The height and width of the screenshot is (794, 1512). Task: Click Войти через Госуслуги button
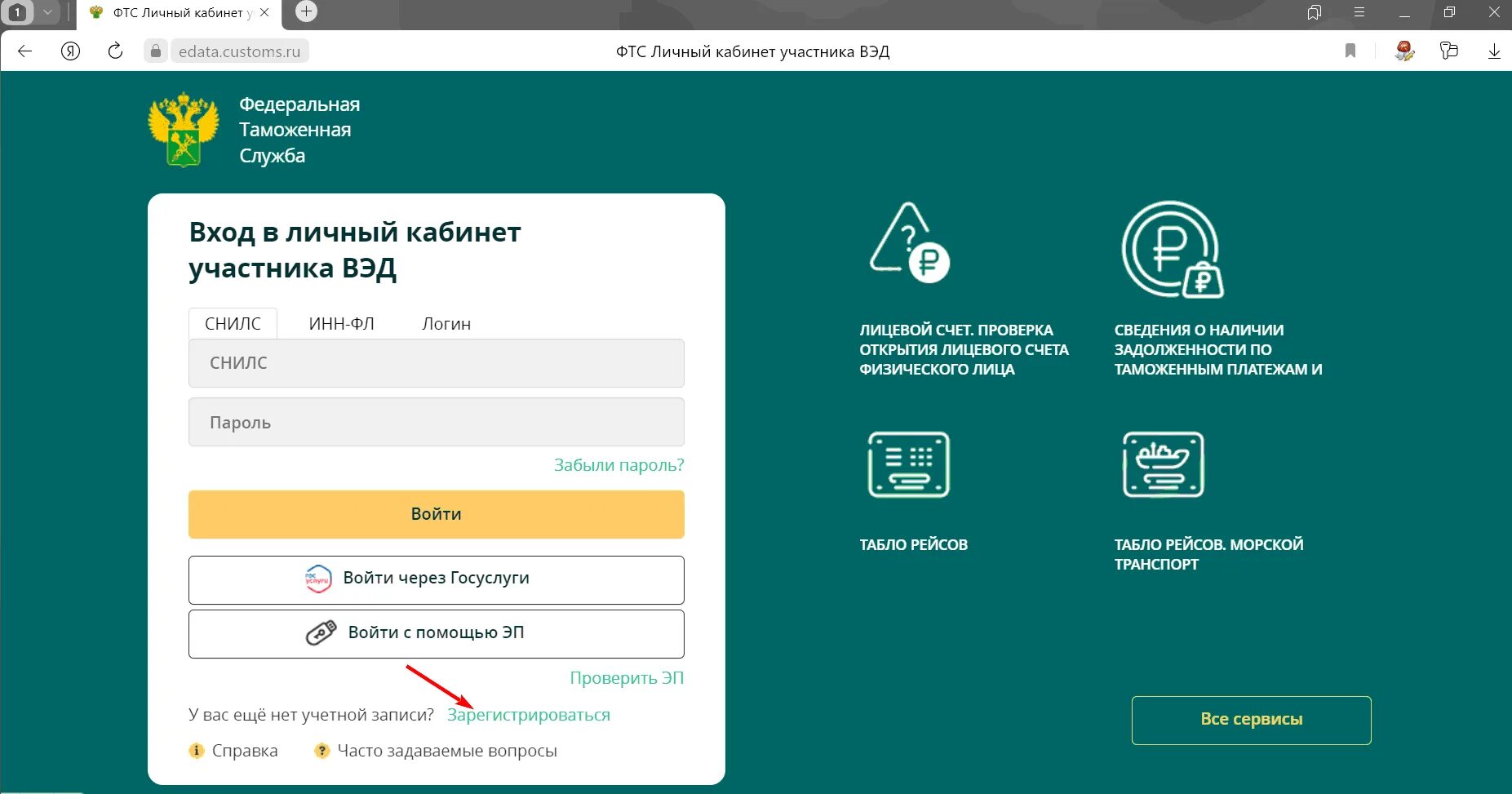[x=436, y=580]
